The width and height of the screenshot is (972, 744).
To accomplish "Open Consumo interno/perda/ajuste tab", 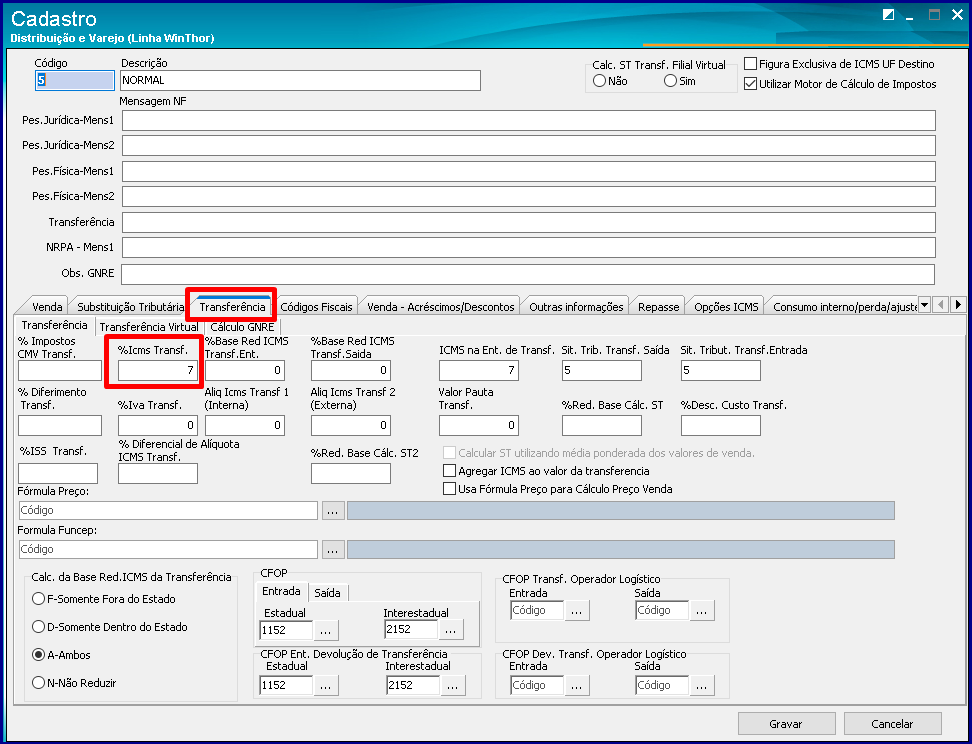I will tap(844, 307).
